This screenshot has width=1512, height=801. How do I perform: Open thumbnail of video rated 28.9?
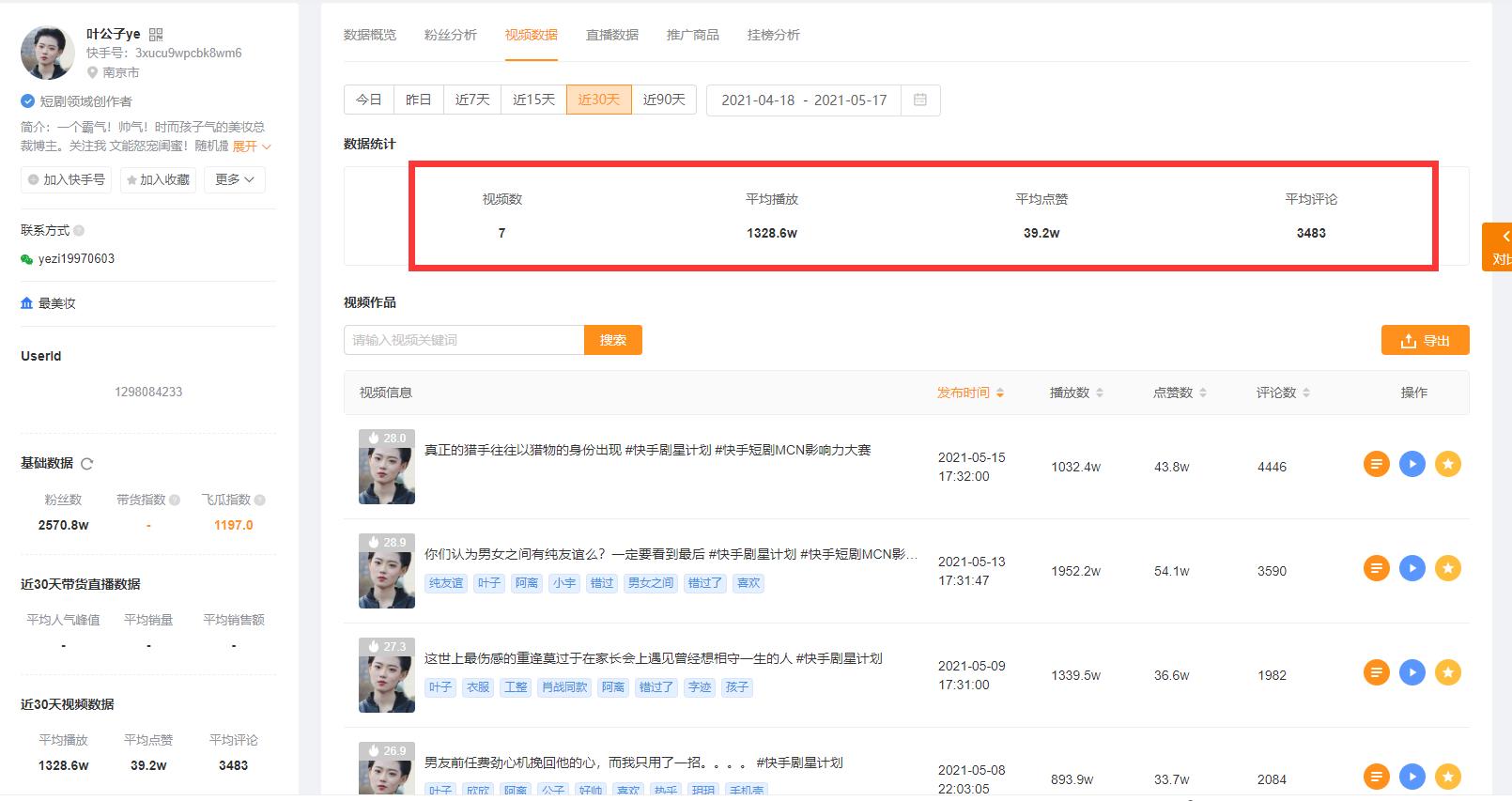[x=387, y=571]
